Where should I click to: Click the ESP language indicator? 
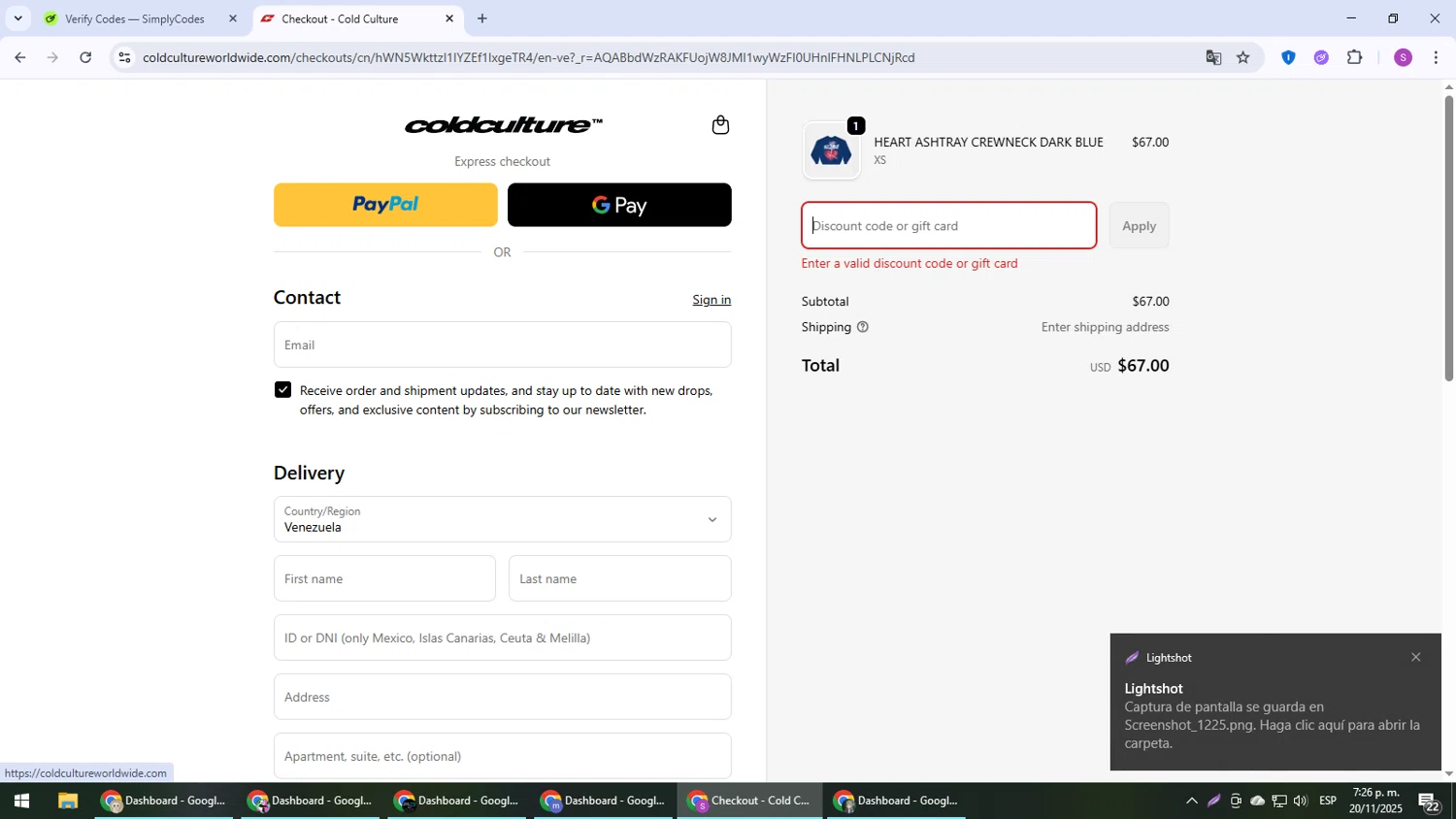tap(1328, 801)
